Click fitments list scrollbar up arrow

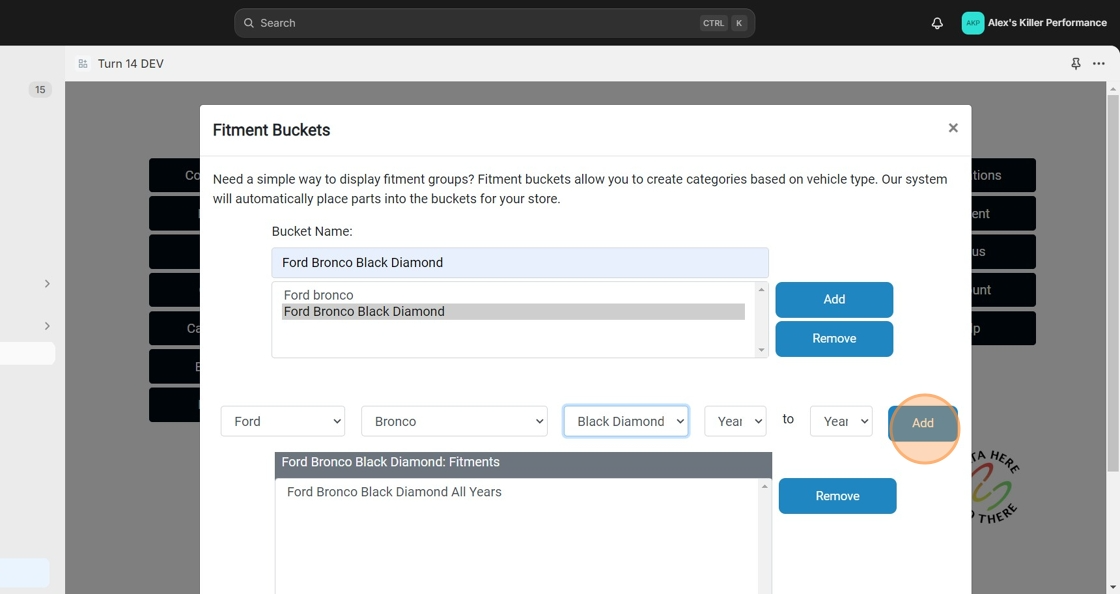pyautogui.click(x=764, y=486)
